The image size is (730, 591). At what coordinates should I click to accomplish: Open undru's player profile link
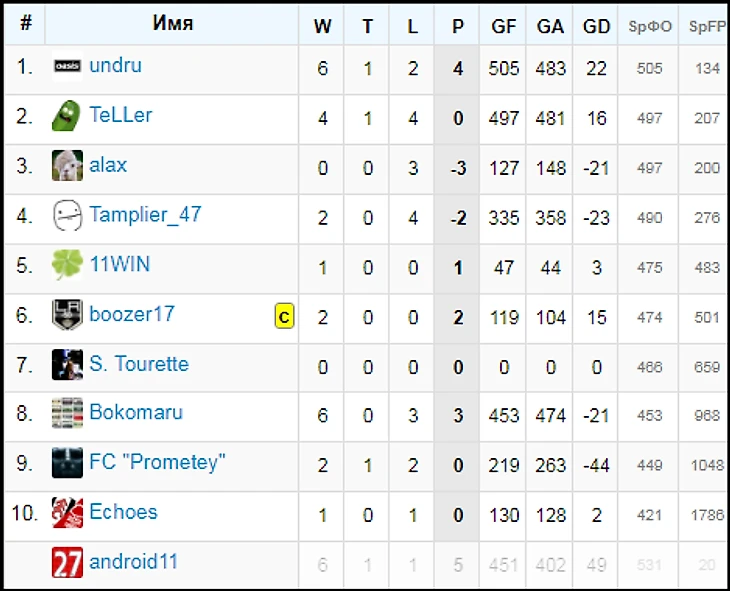115,66
